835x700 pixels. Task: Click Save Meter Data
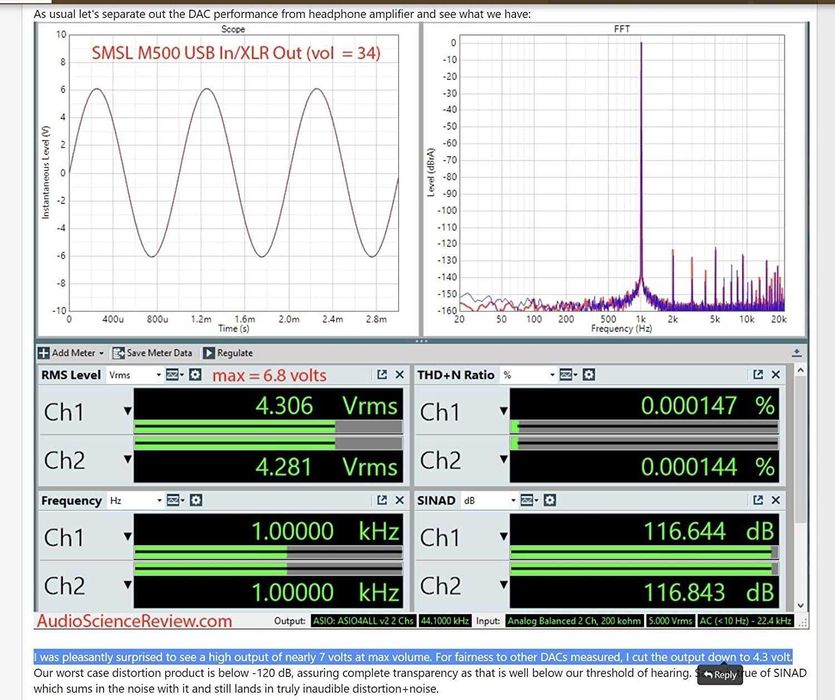tap(152, 353)
